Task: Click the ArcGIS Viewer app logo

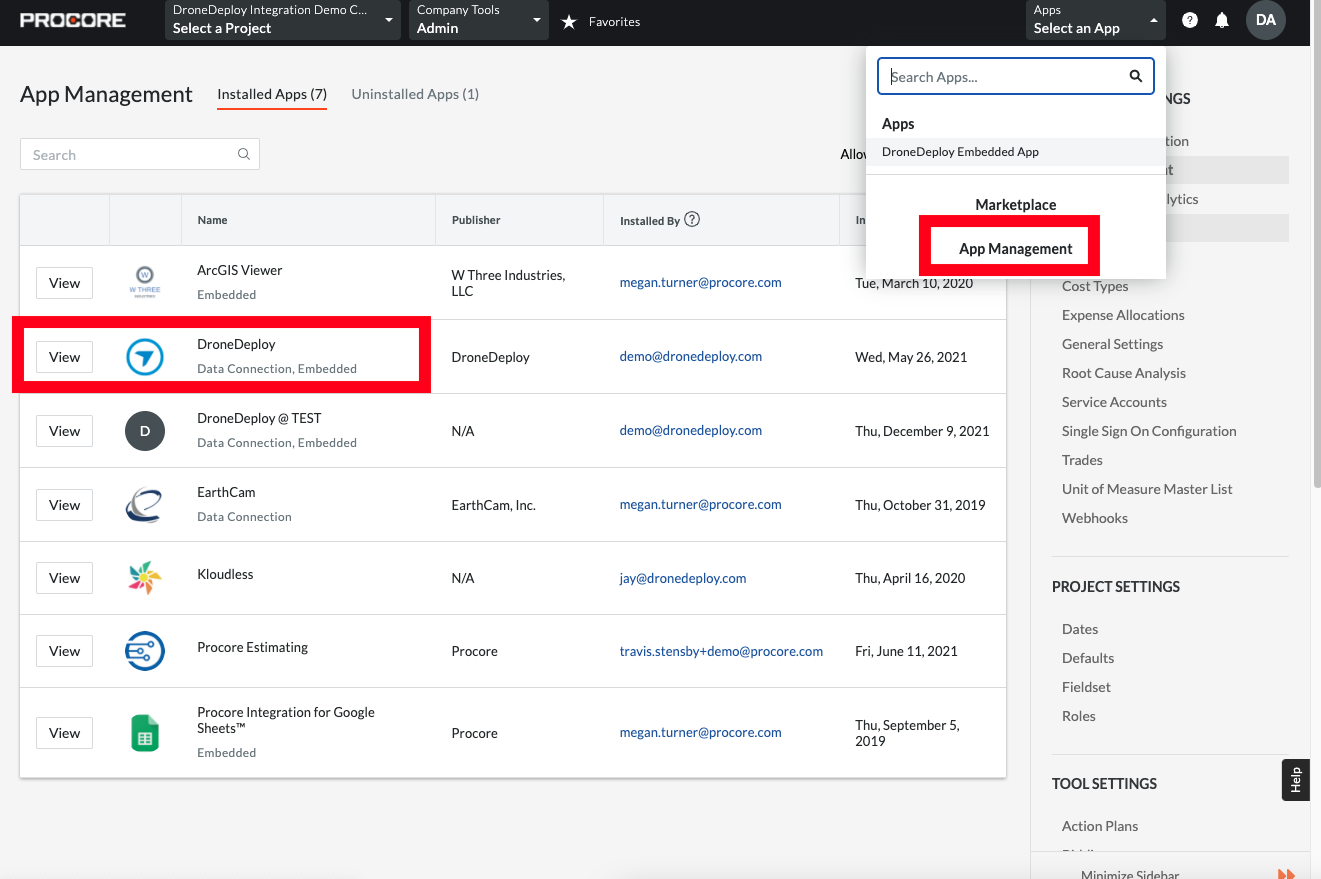Action: pos(145,283)
